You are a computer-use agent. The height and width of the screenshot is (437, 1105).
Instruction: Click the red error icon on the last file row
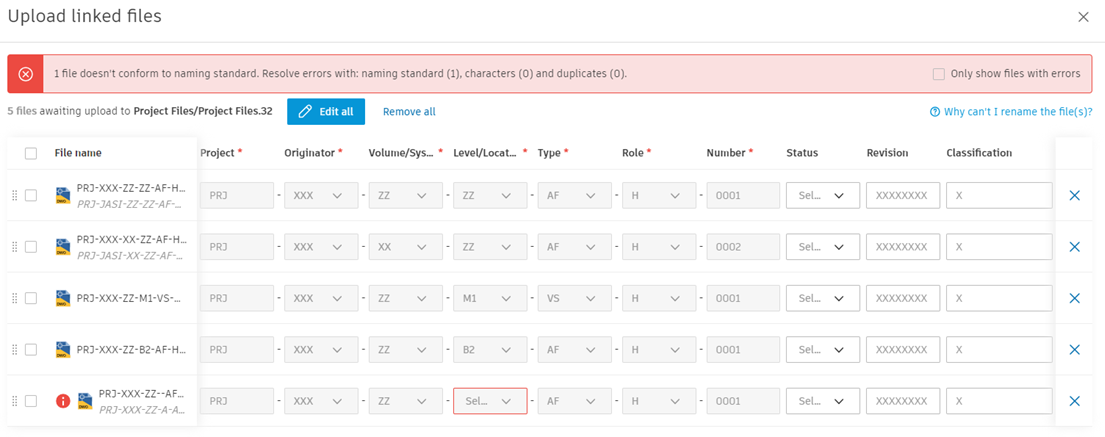point(62,401)
